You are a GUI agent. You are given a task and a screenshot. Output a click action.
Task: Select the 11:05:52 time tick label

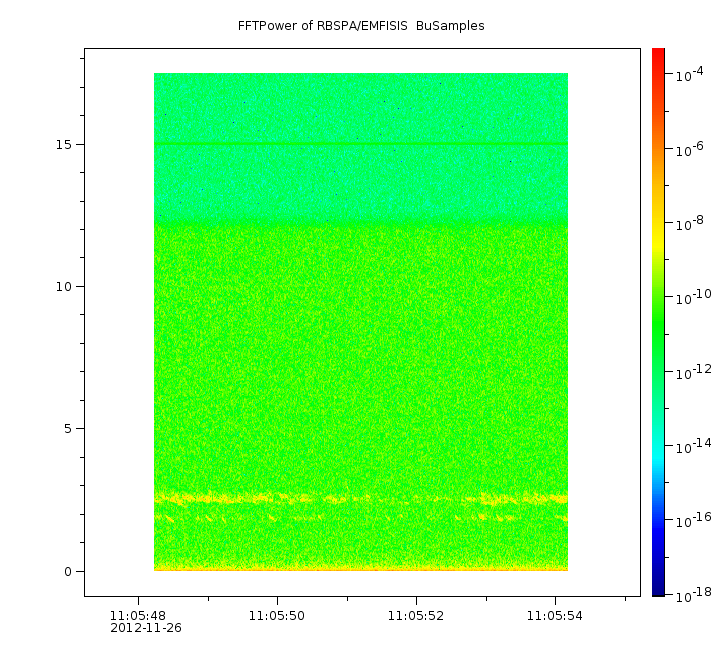point(416,615)
